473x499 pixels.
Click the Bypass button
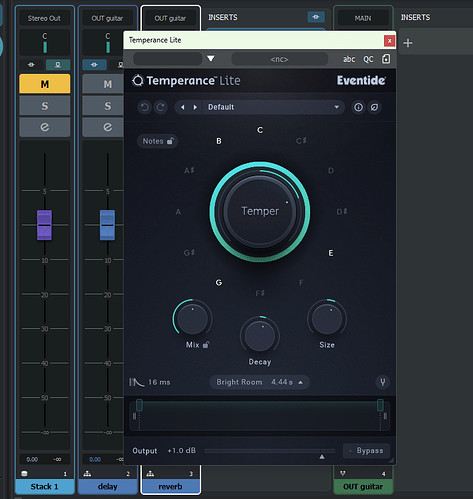coord(366,451)
